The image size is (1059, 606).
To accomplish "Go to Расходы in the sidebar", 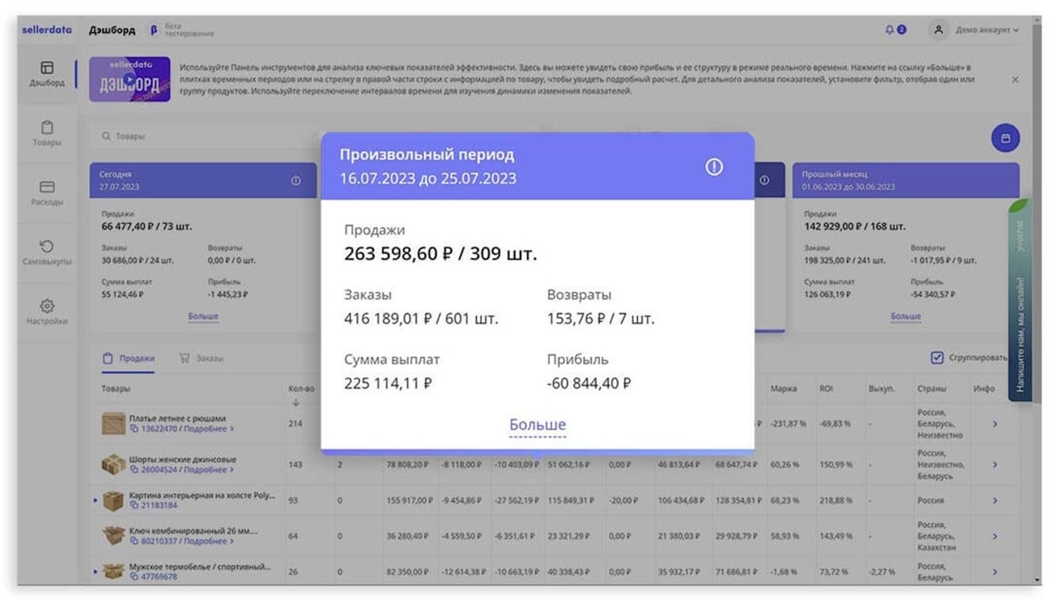I will pos(46,193).
